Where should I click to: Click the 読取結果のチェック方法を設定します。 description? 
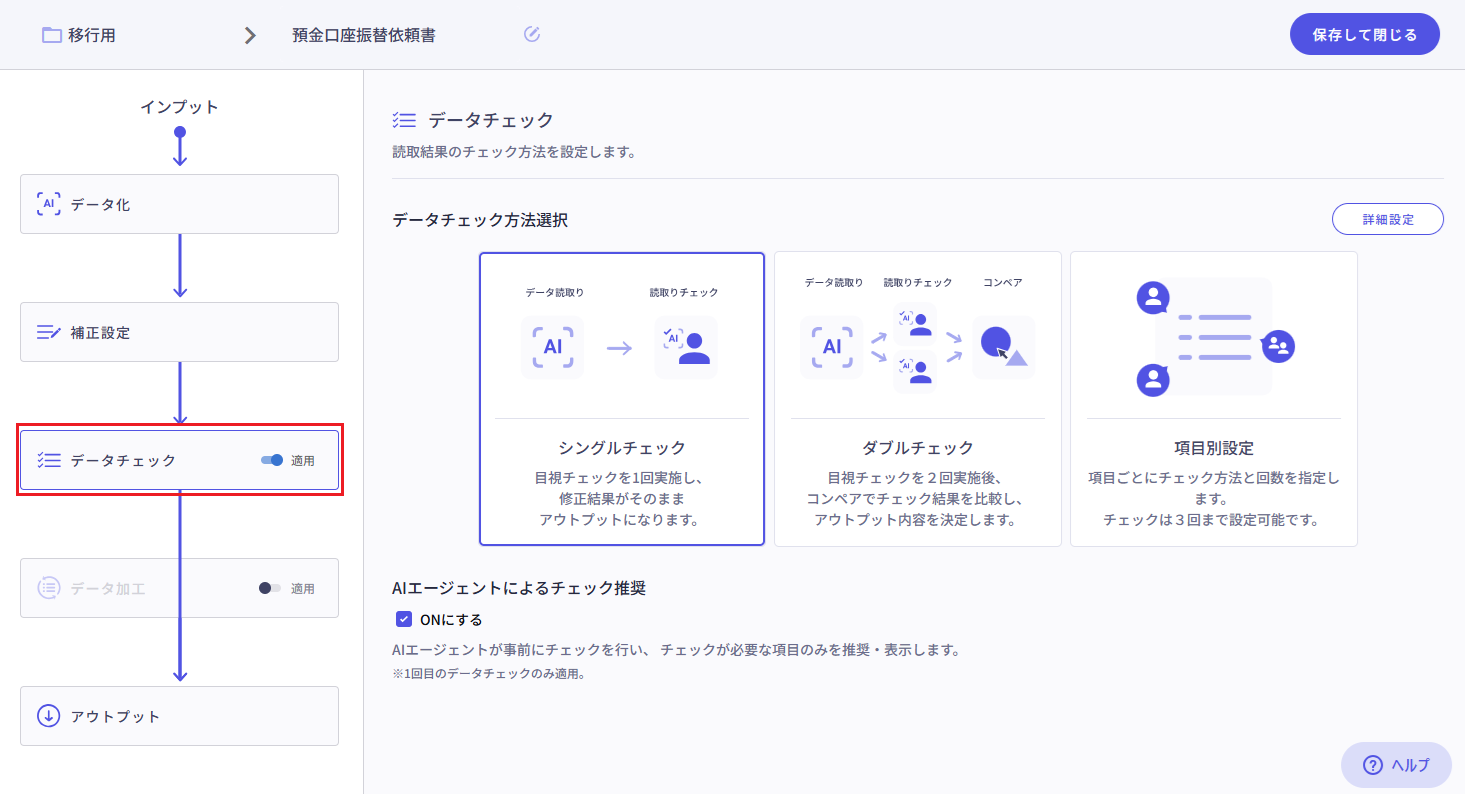coord(514,153)
